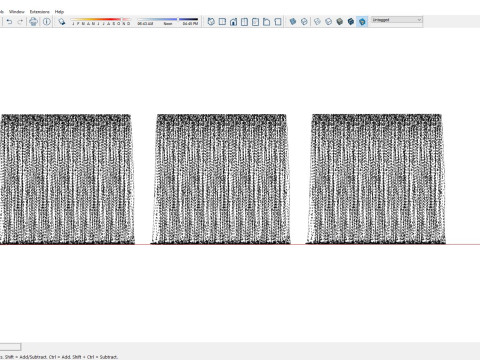
Task: Select the highlighted Monochrome style
Action: 362,22
